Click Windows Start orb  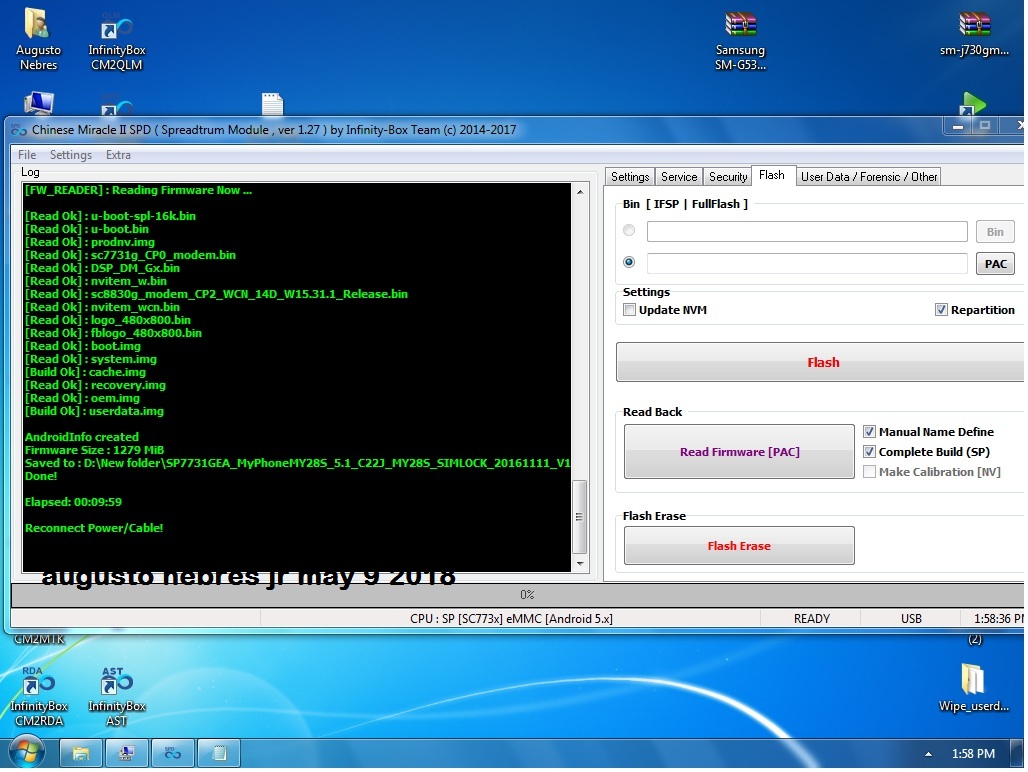coord(27,752)
